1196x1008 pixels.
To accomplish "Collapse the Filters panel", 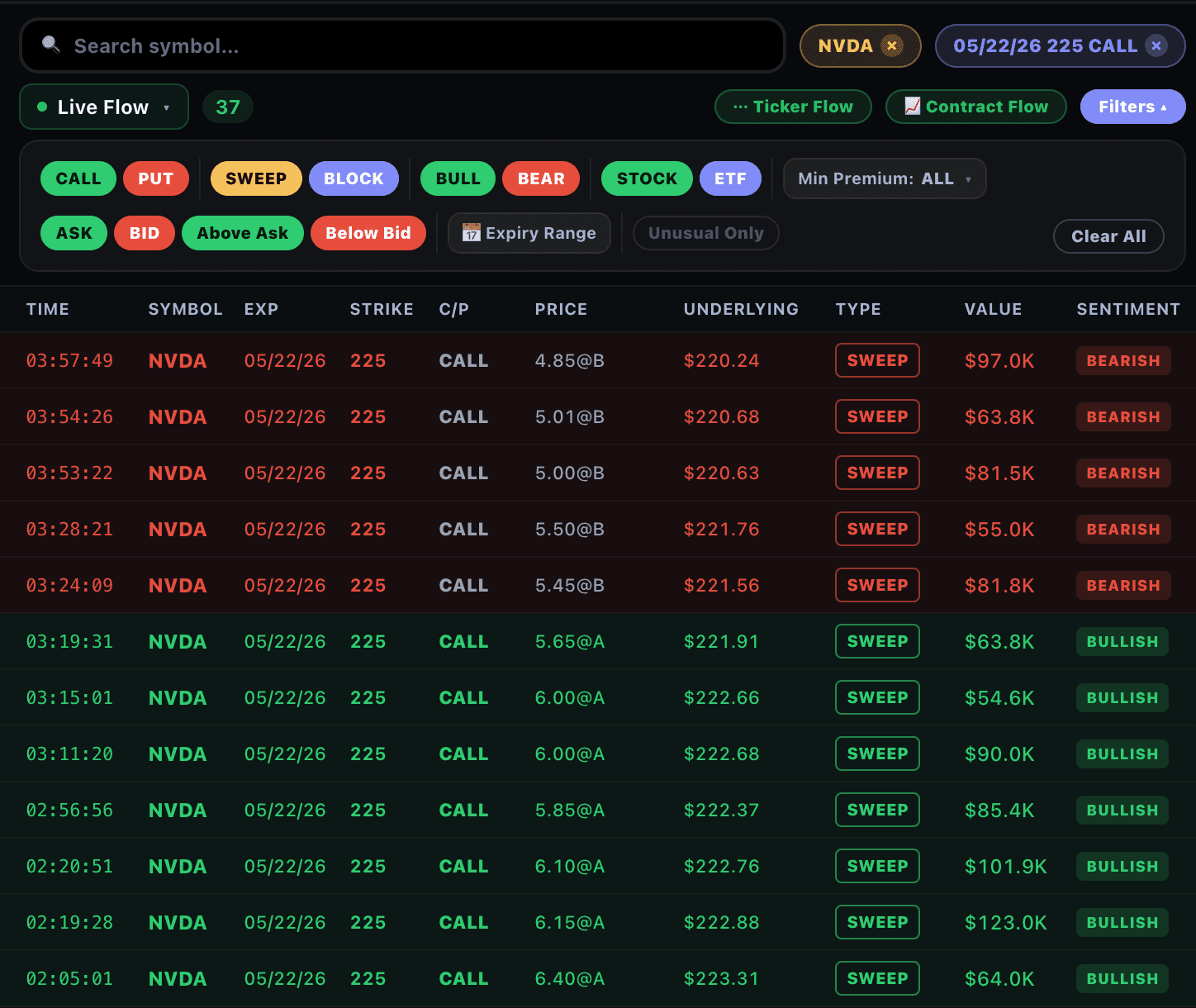I will (1132, 107).
